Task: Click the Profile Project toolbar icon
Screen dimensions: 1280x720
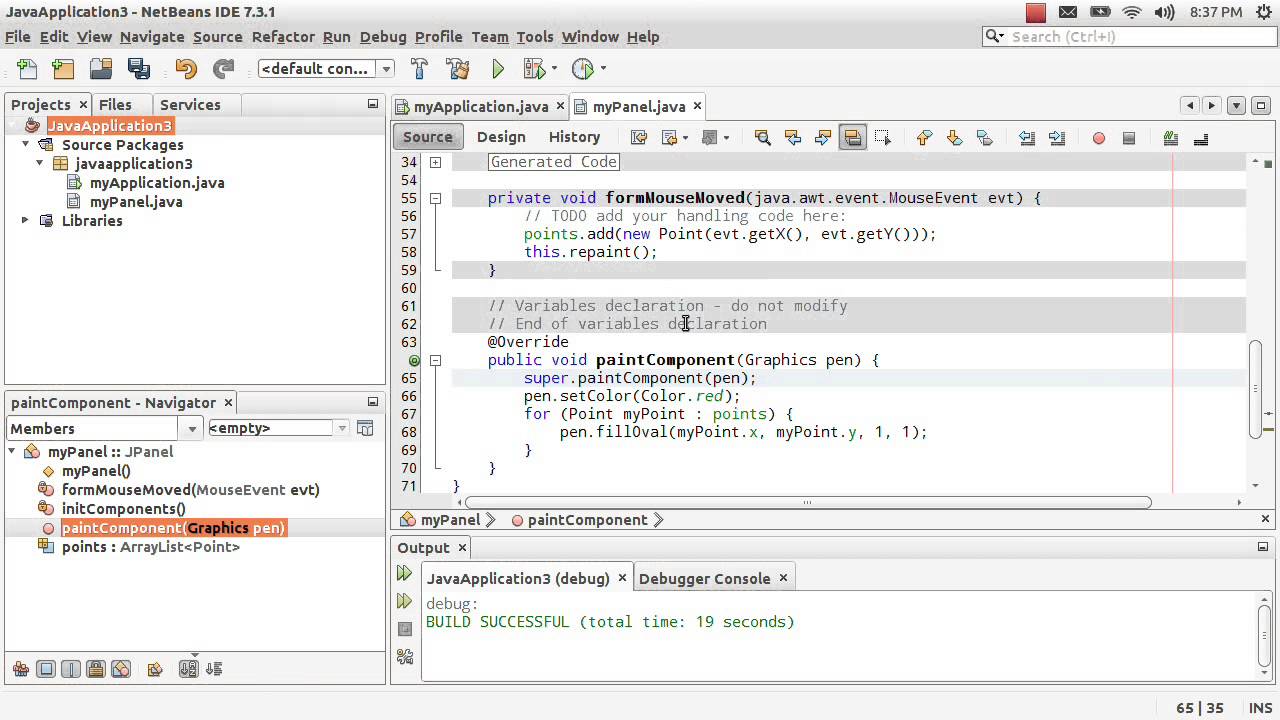Action: [x=582, y=69]
